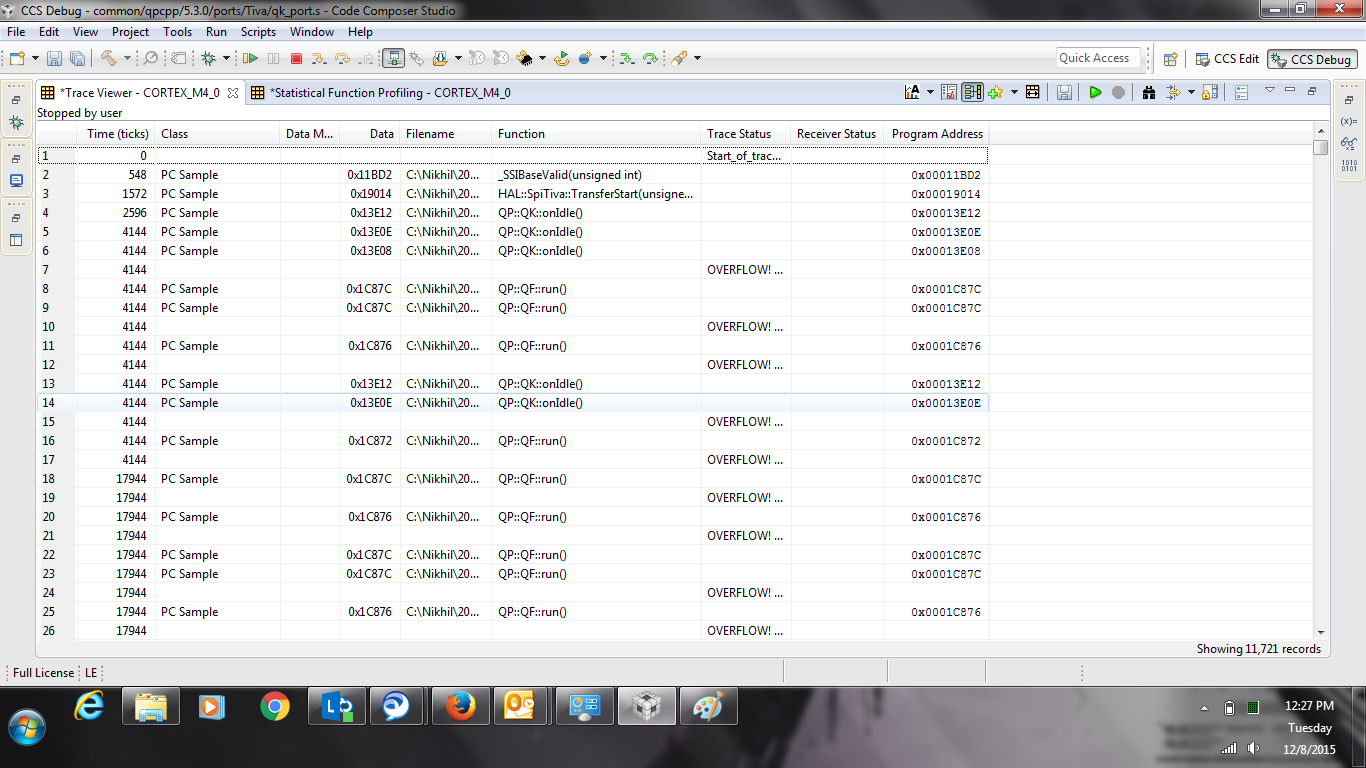Click the Step Return icon
This screenshot has width=1366, height=768.
(365, 59)
